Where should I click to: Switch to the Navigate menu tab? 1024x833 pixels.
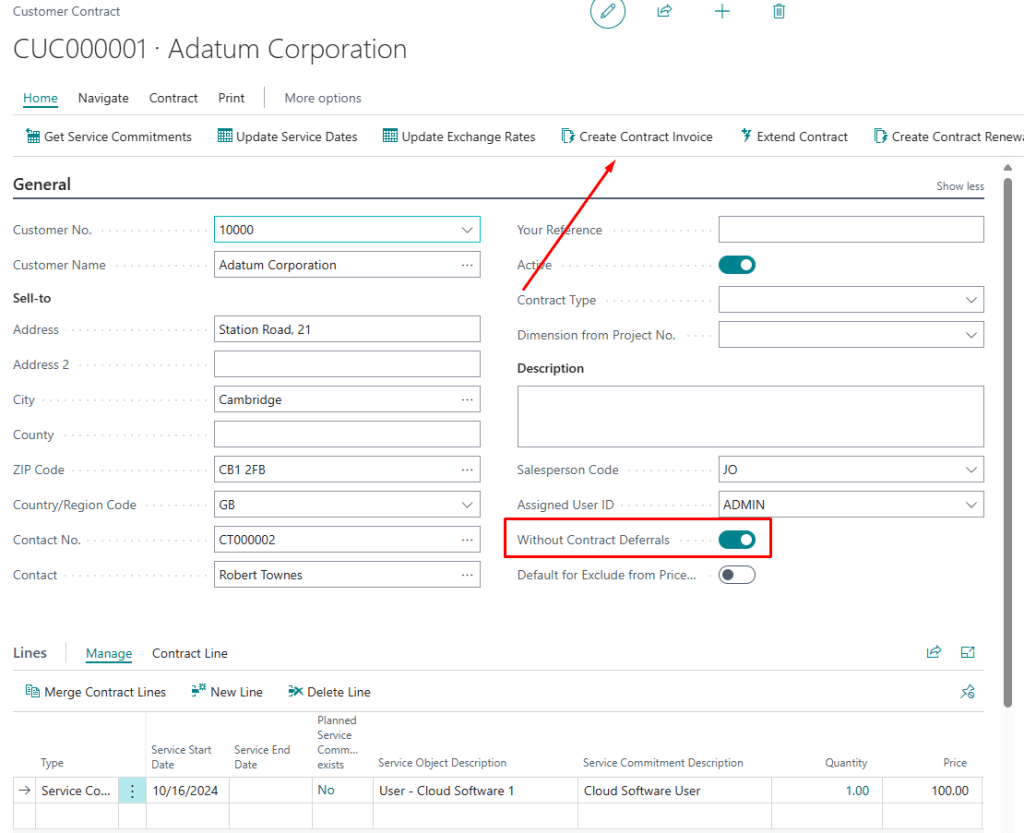[x=103, y=98]
